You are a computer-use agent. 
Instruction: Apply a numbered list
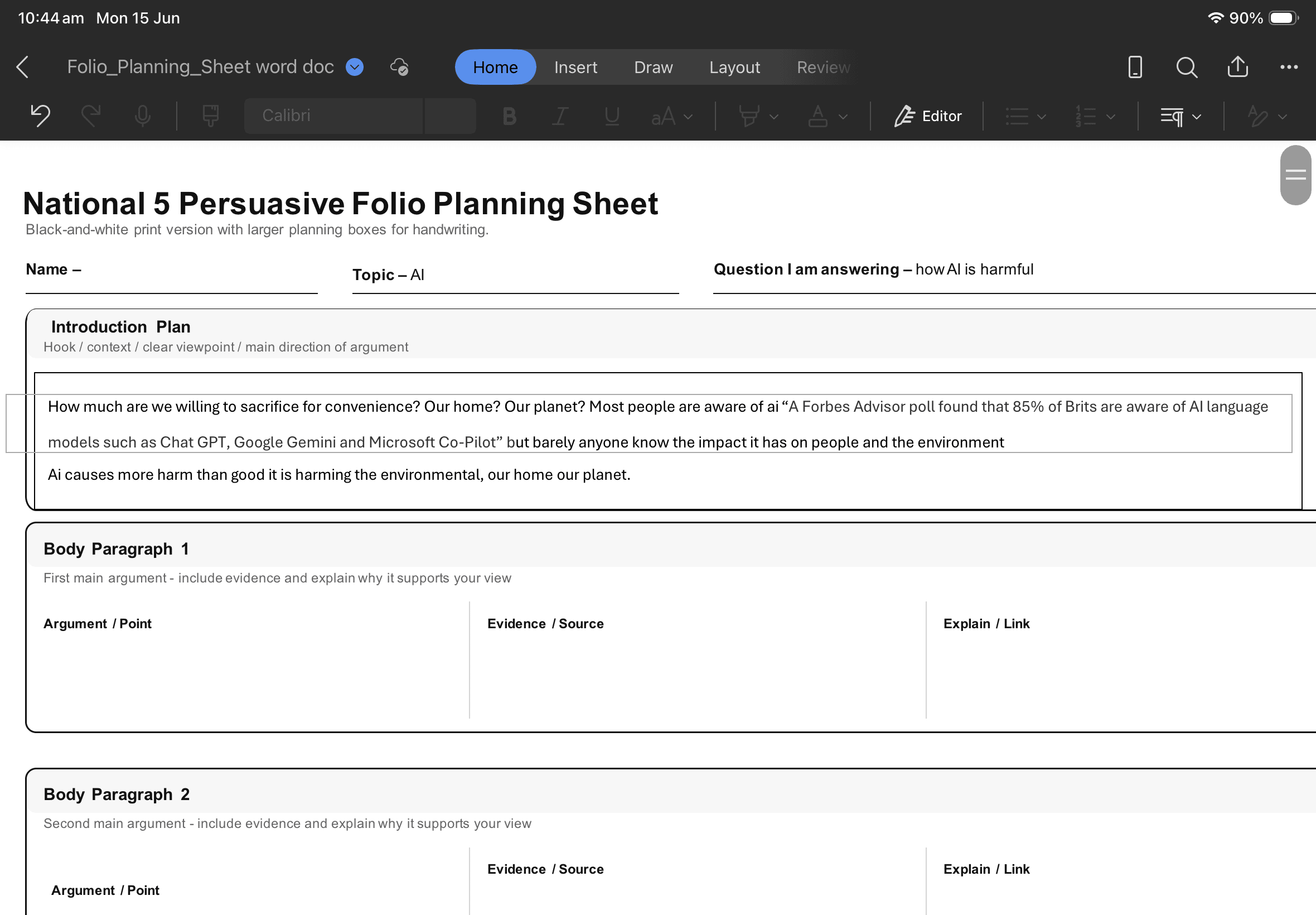(x=1086, y=117)
